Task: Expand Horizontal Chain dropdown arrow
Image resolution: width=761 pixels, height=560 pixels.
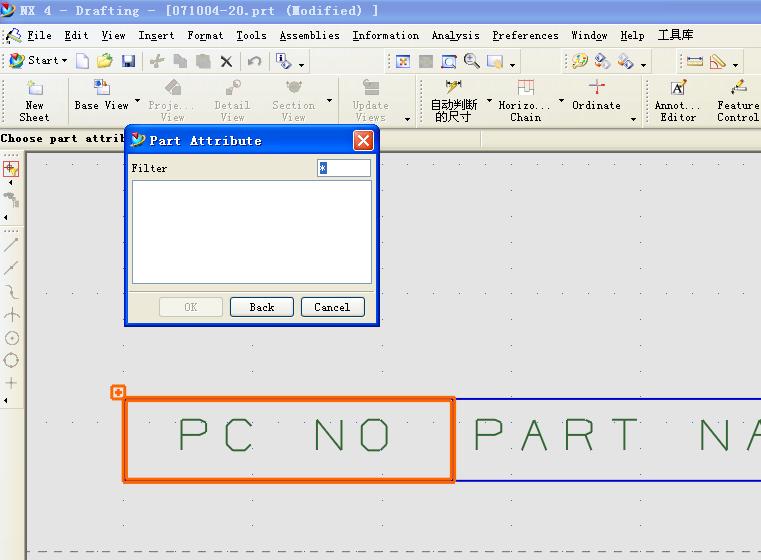Action: [561, 100]
